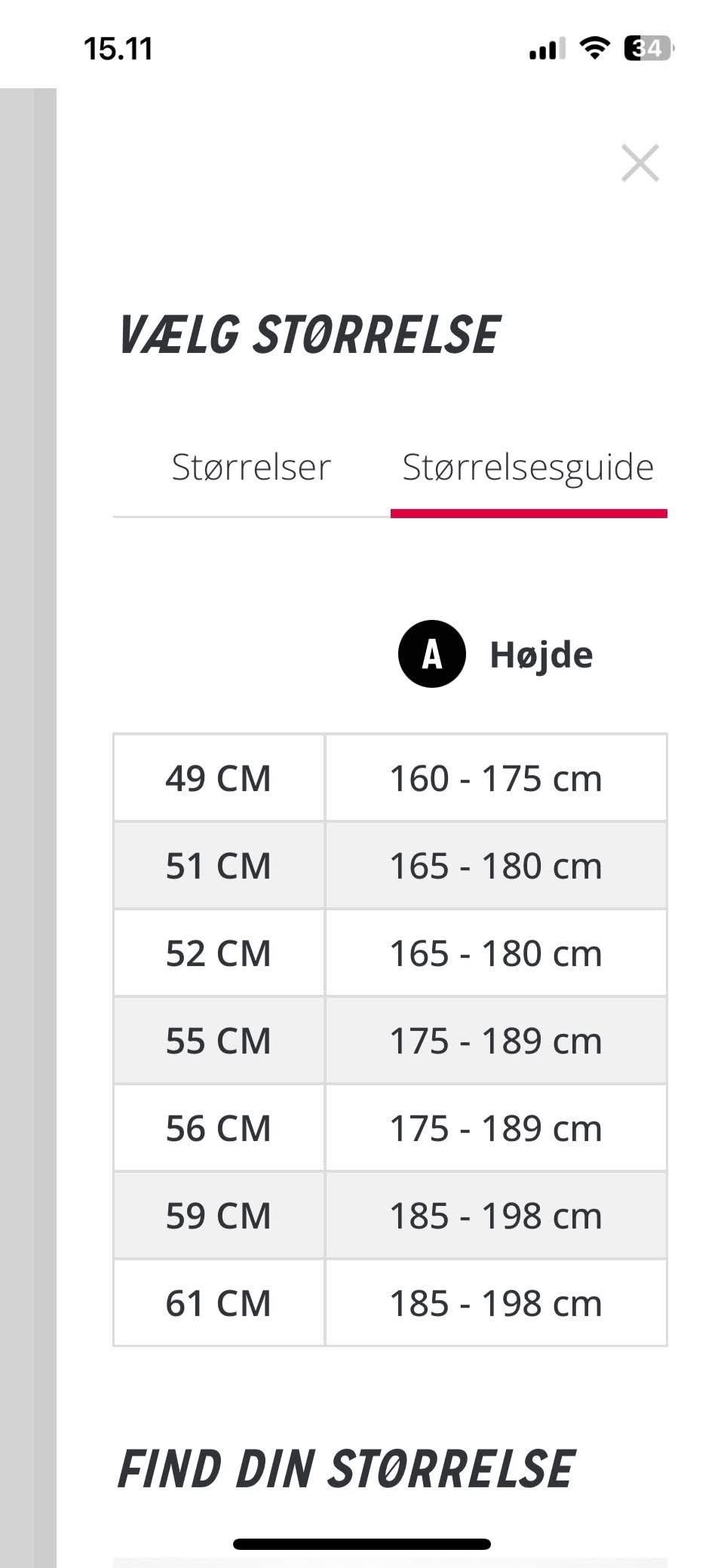Tap the 56 CM size cell
This screenshot has height=1568, width=724.
[x=218, y=1128]
